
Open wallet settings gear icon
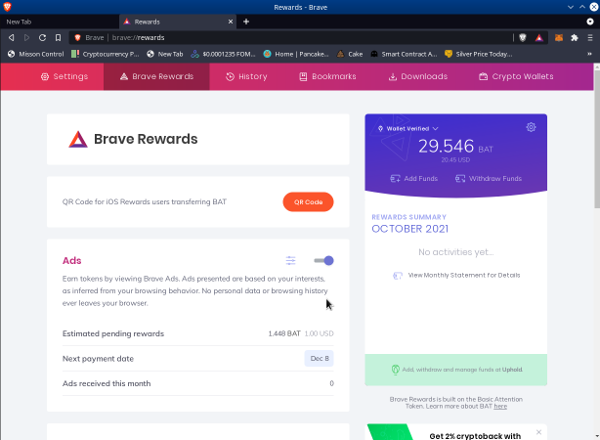coord(531,127)
